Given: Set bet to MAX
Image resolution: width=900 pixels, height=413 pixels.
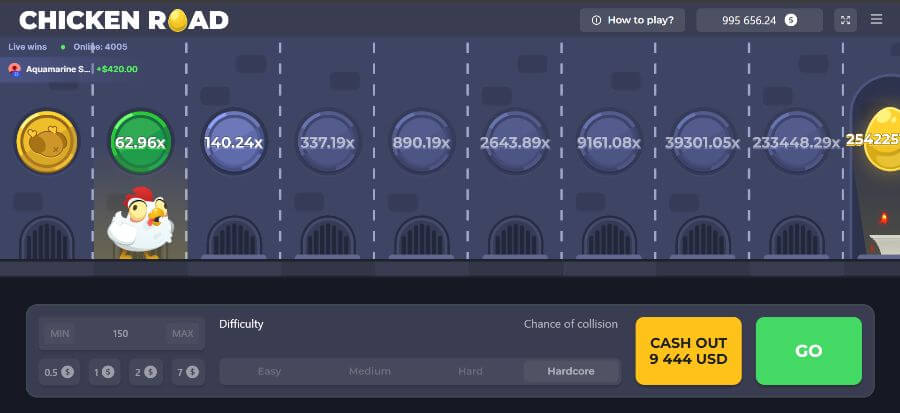Looking at the screenshot, I should point(182,333).
